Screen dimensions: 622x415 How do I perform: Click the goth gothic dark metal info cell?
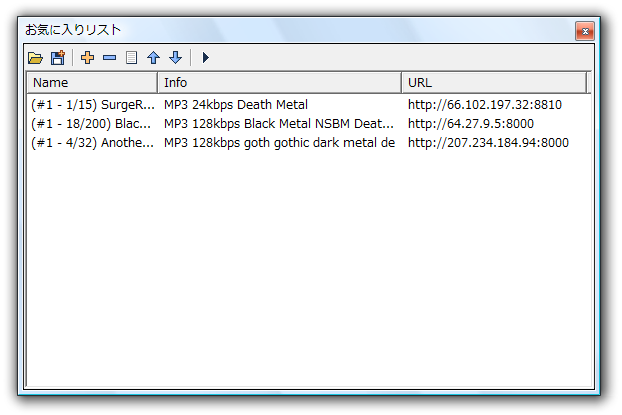[279, 143]
